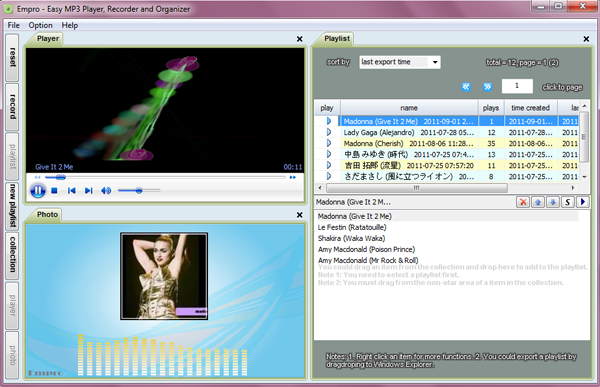Click the S shuffle button

[x=568, y=202]
